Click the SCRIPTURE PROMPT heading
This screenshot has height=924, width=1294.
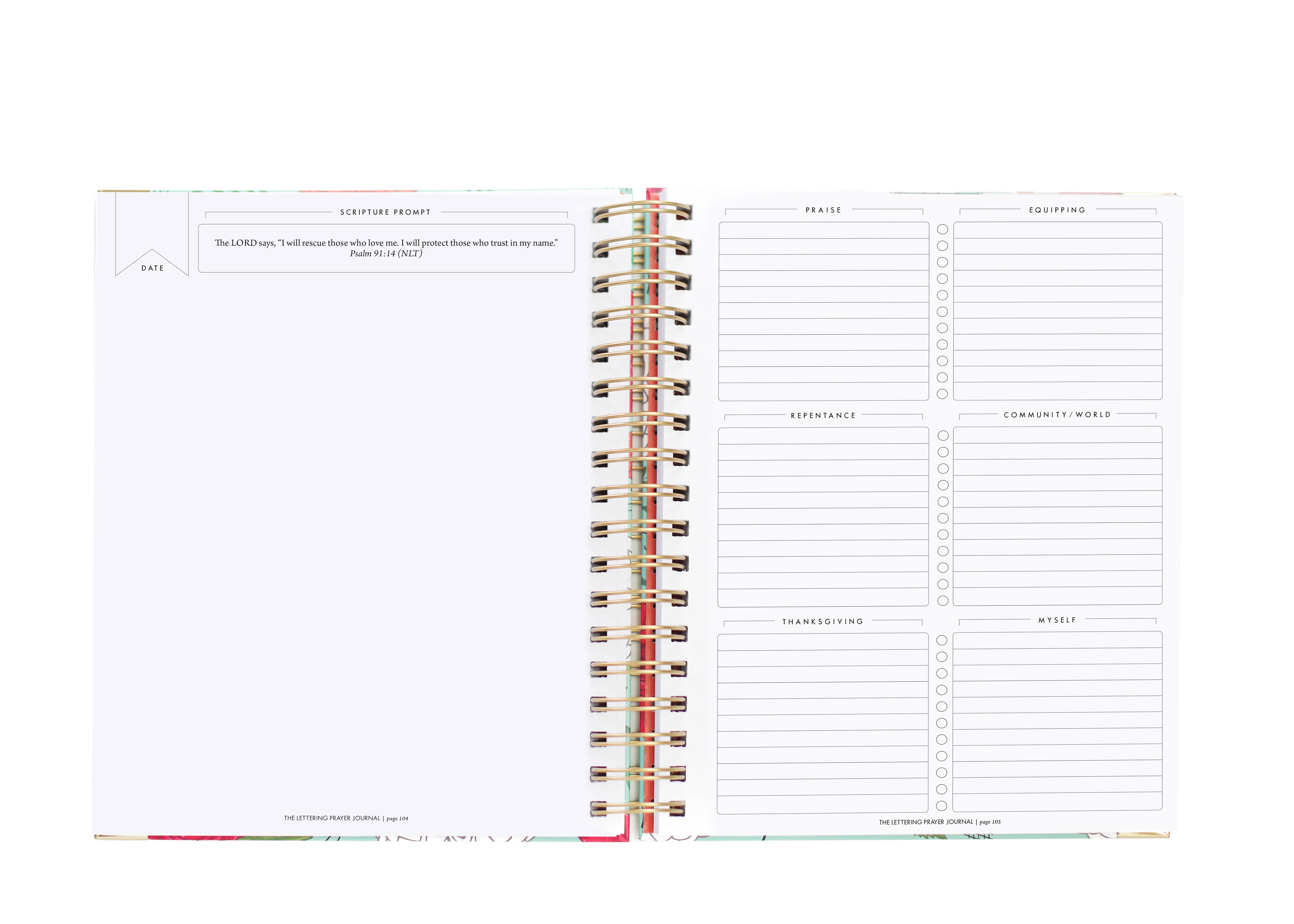pos(385,212)
